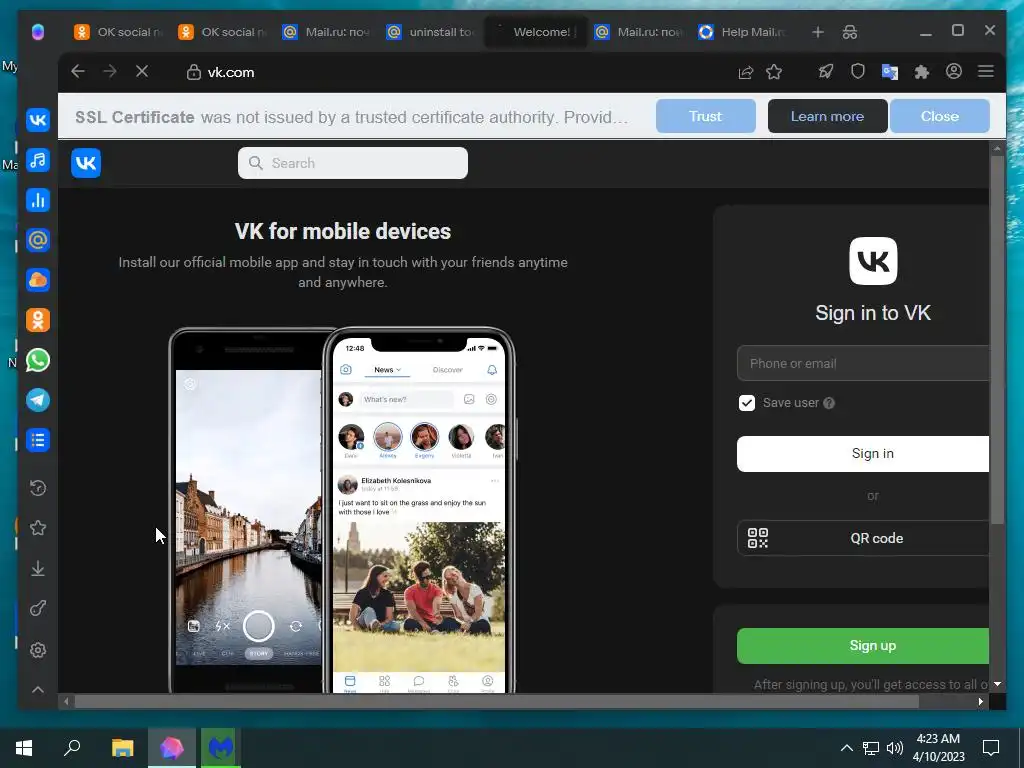This screenshot has width=1024, height=768.
Task: Click the VK logo in header
Action: (x=86, y=163)
